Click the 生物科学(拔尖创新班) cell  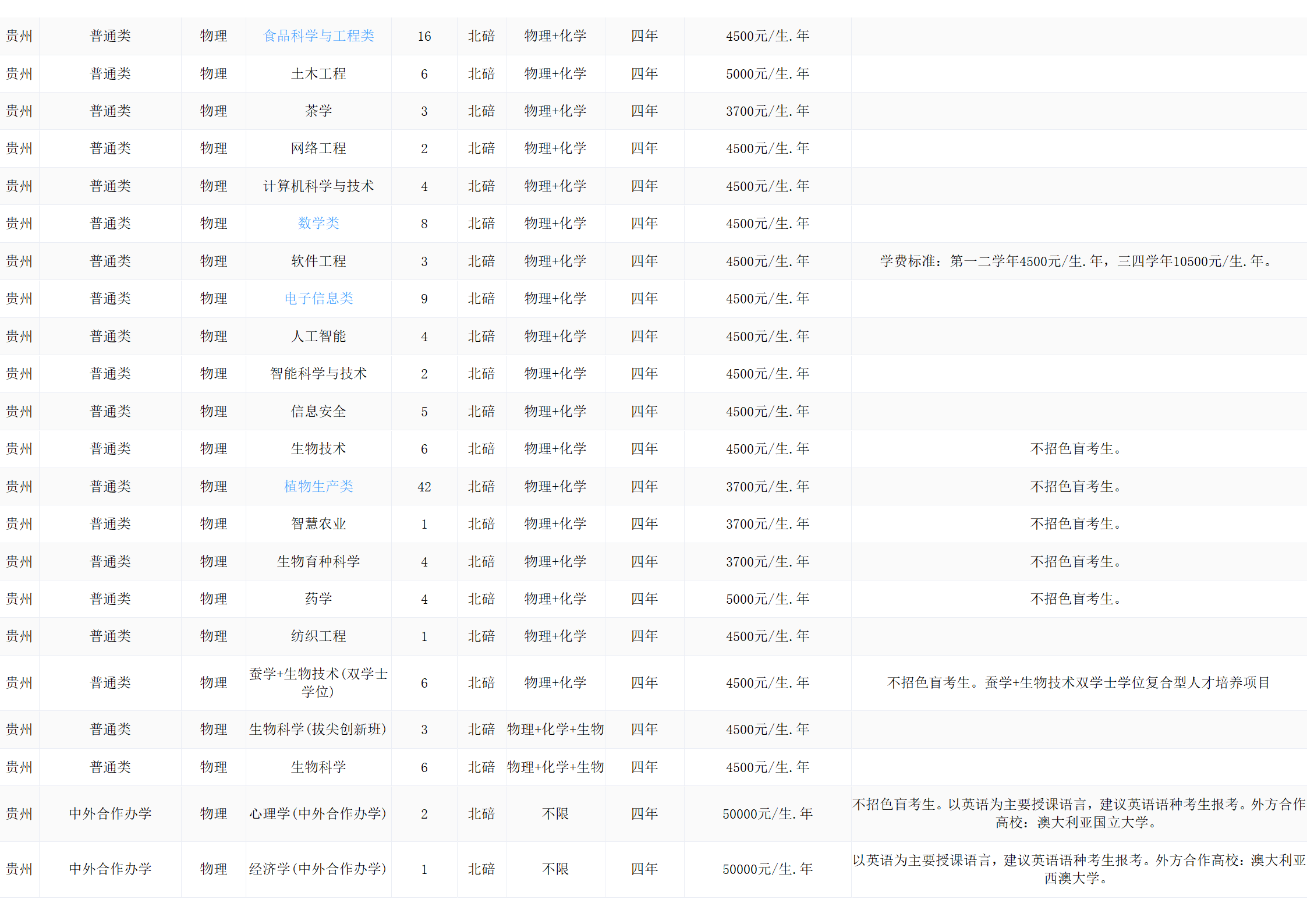318,730
